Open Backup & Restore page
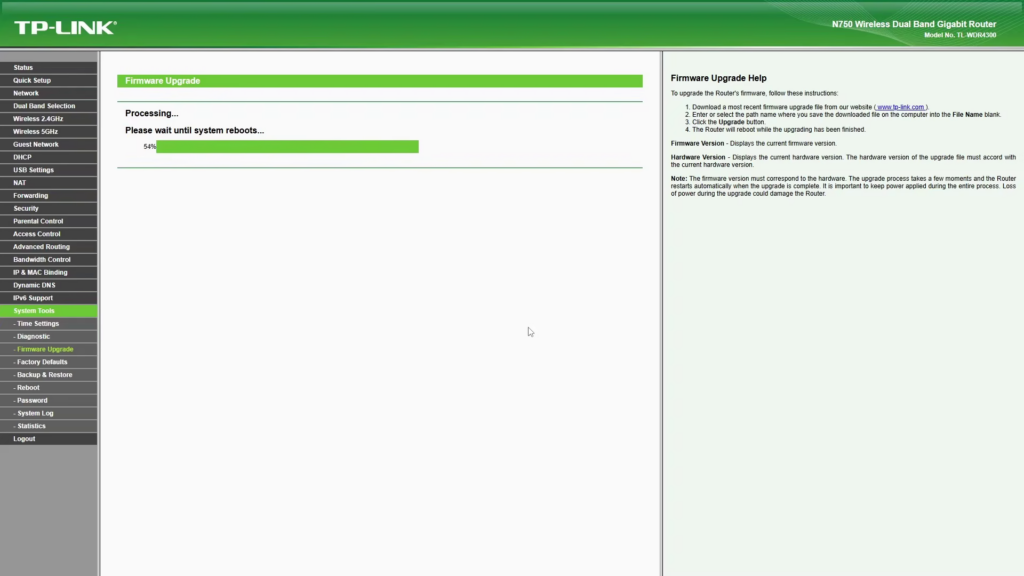 point(44,375)
